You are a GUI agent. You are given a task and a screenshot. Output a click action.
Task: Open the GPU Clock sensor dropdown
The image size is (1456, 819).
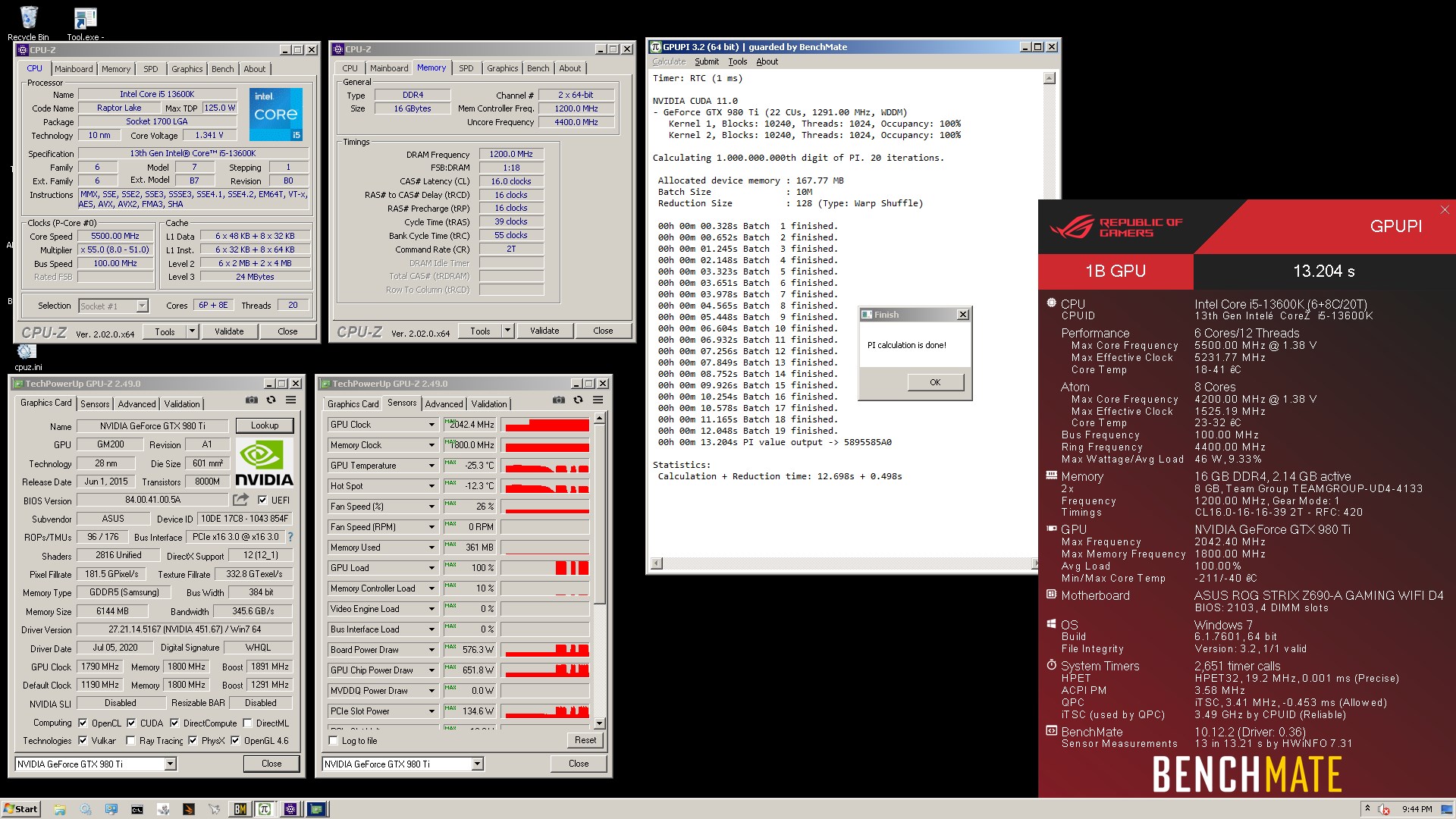pyautogui.click(x=431, y=425)
